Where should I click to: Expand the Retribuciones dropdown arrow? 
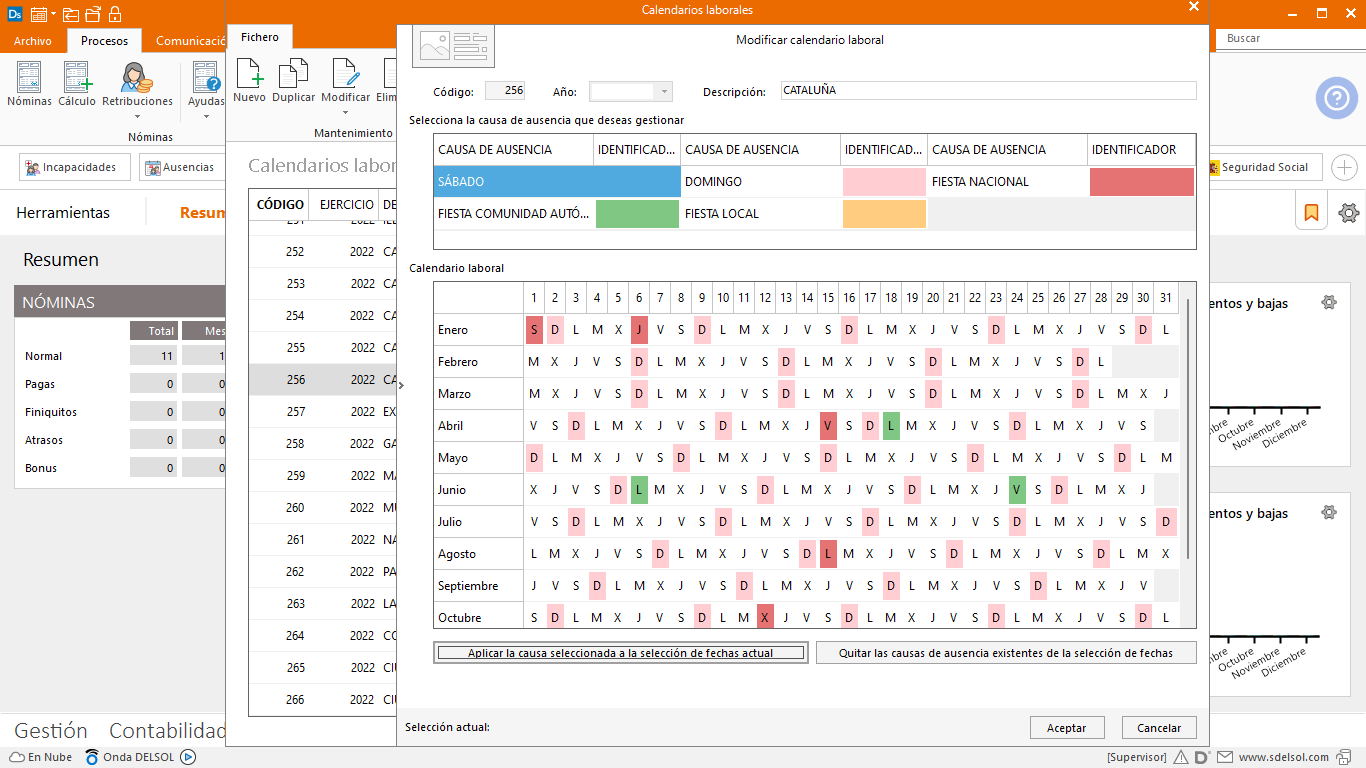(x=137, y=115)
